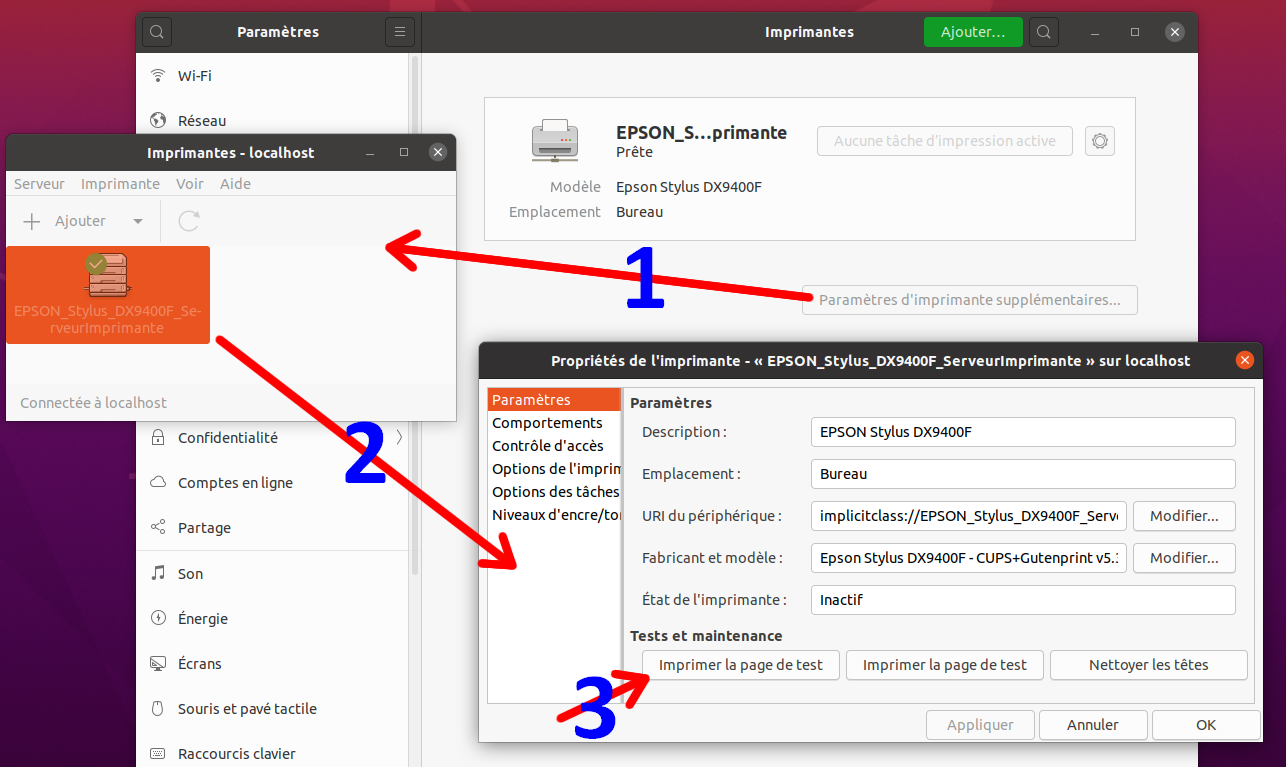Open the Serveur menu
The height and width of the screenshot is (767, 1286).
point(39,184)
